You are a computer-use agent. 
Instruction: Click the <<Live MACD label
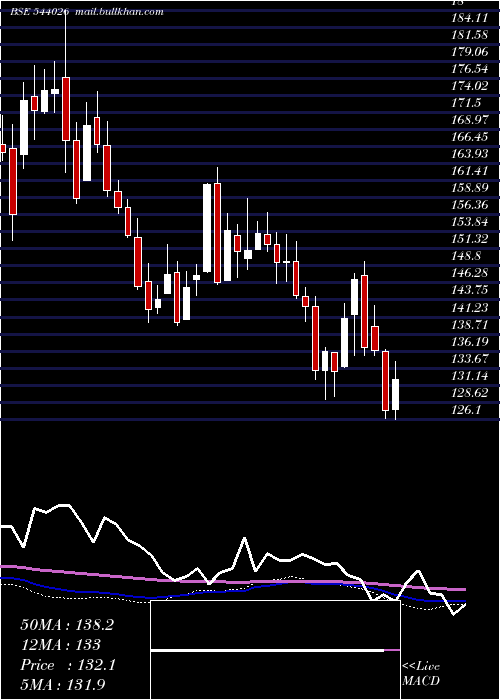pos(421,673)
